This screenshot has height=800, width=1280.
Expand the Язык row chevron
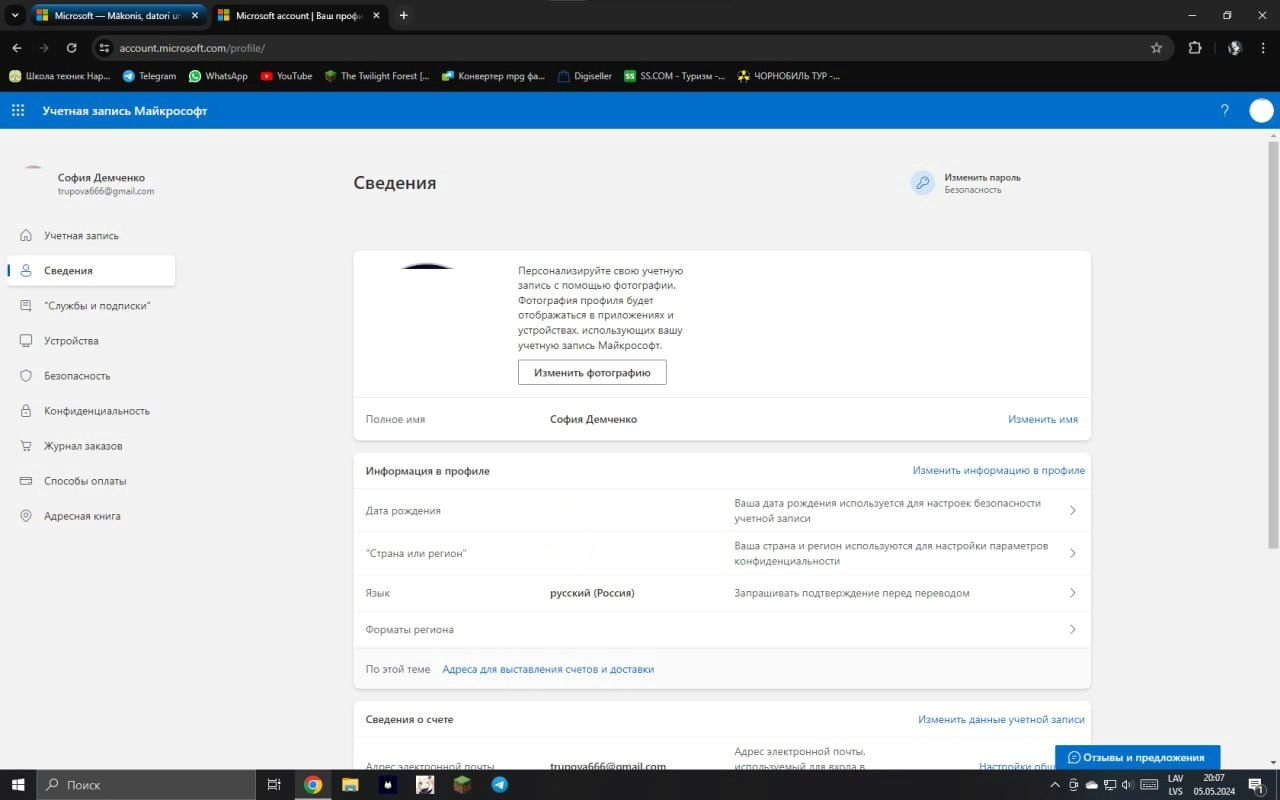[x=1072, y=593]
